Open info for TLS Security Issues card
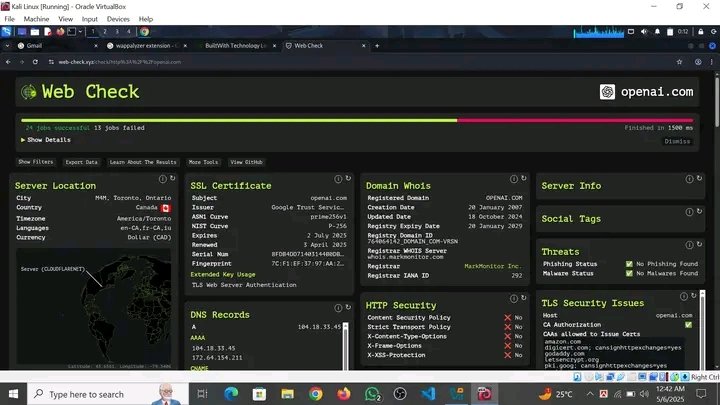Image resolution: width=720 pixels, height=405 pixels. coord(684,296)
